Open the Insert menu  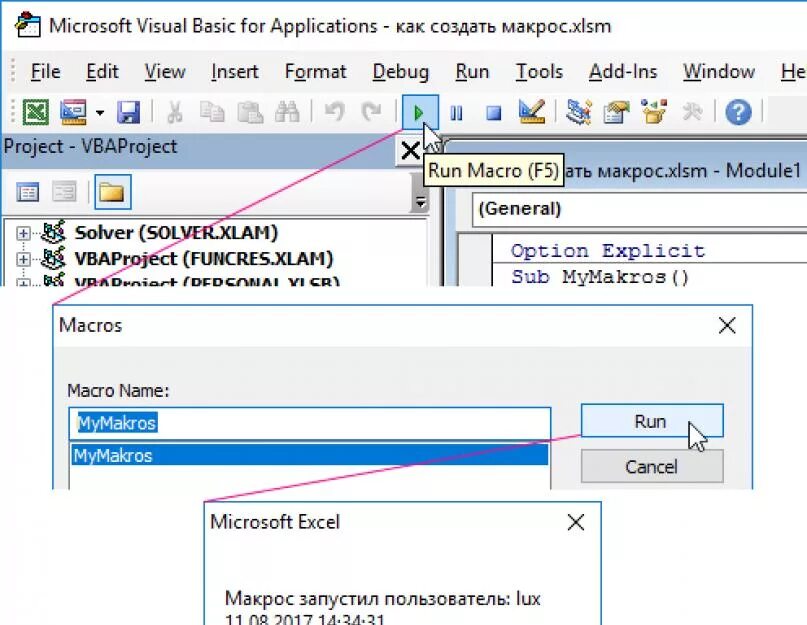(x=235, y=72)
